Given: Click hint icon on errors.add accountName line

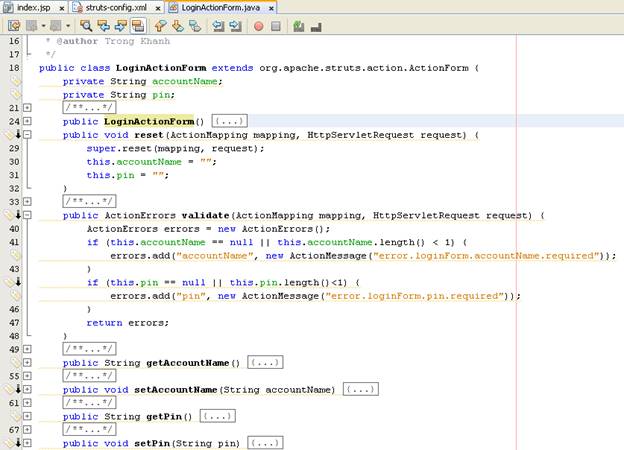Looking at the screenshot, I should pyautogui.click(x=15, y=255).
